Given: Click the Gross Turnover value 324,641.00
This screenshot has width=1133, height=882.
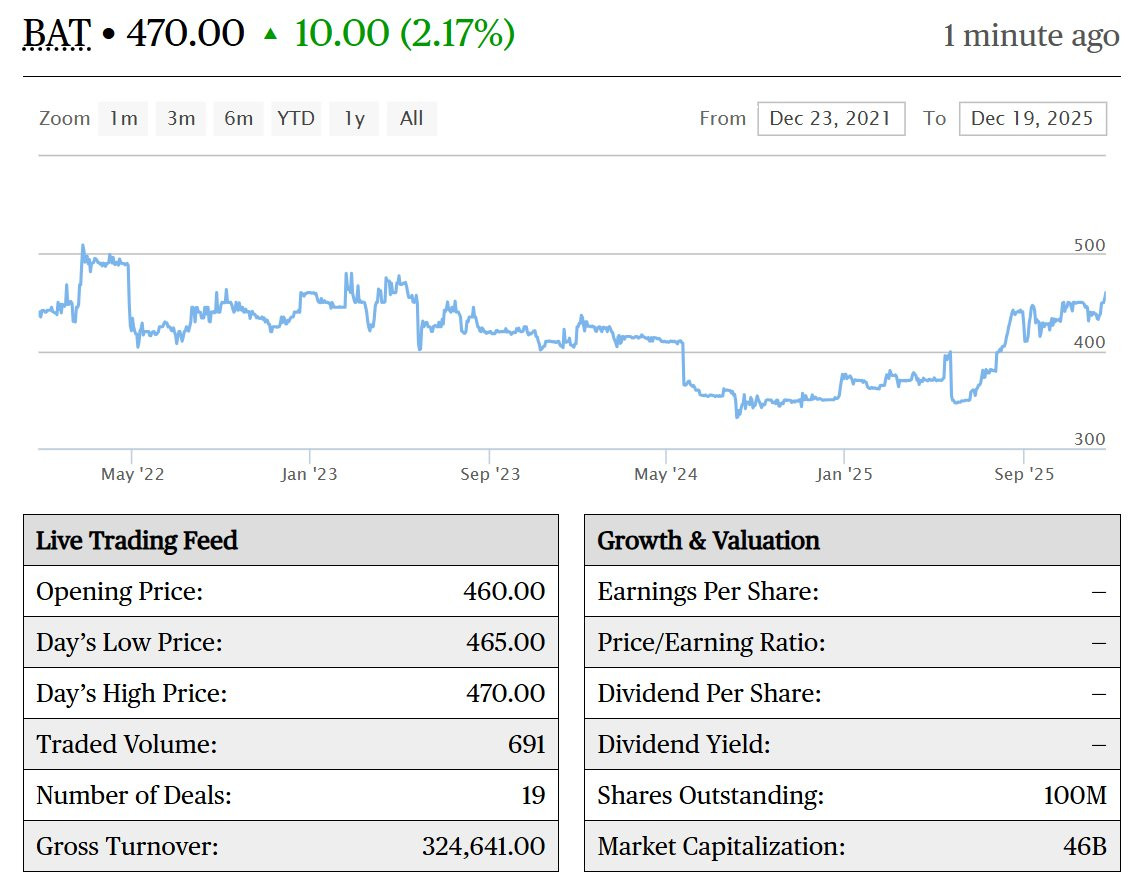Looking at the screenshot, I should (x=483, y=847).
